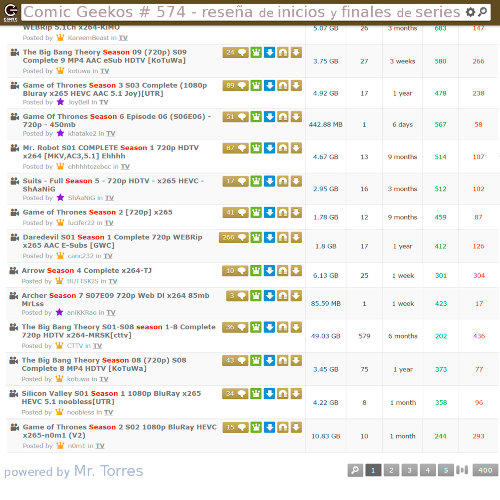
Task: Click pagination search magnifier button
Action: coord(355,470)
